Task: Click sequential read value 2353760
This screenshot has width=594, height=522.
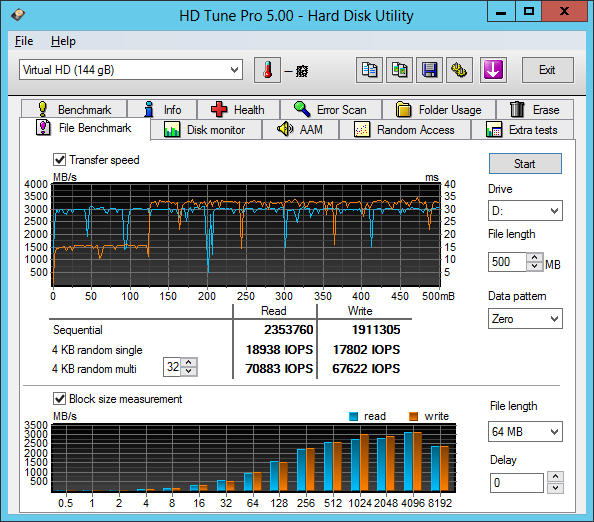Action: click(x=288, y=330)
